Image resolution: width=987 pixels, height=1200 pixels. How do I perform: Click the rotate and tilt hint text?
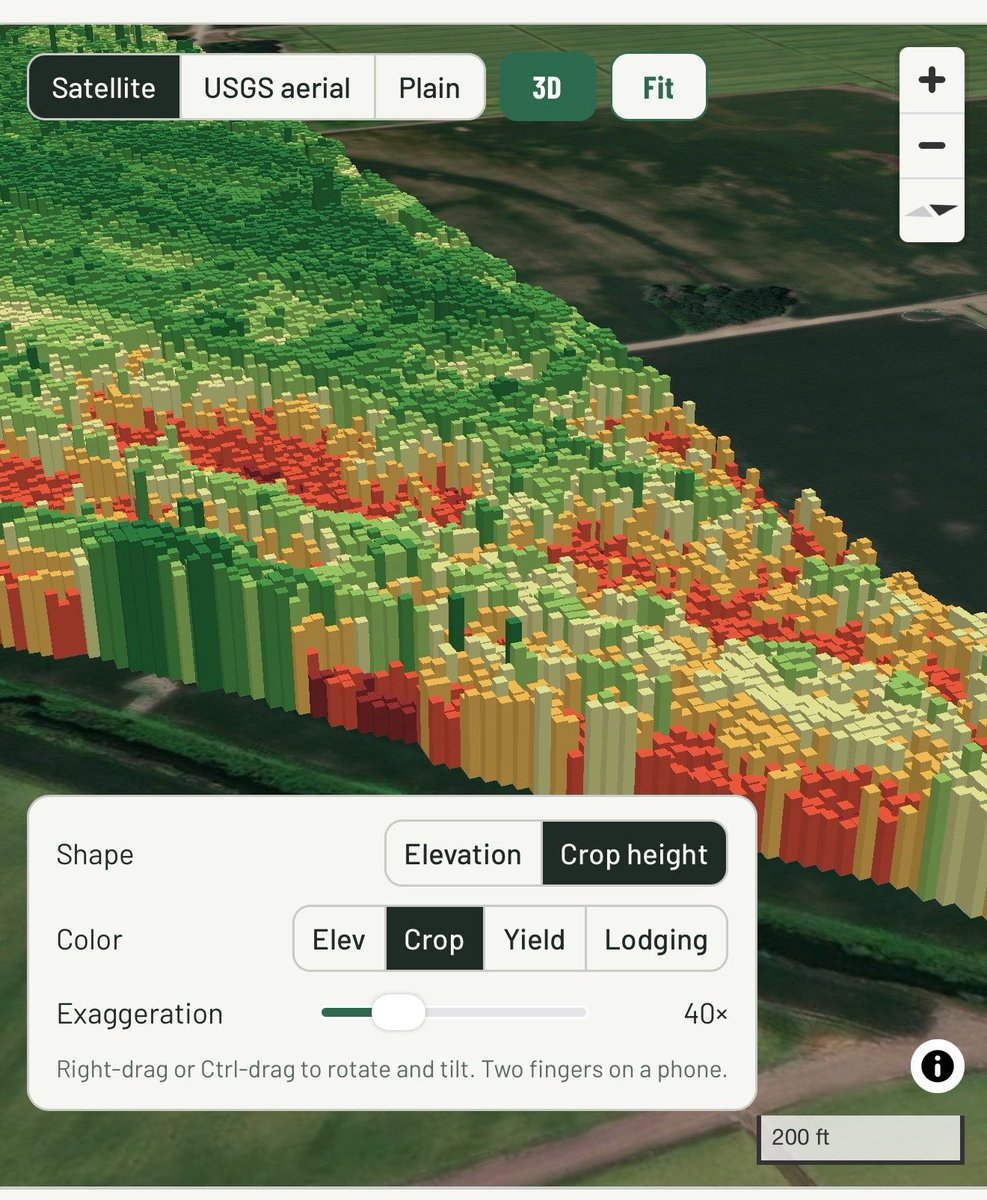click(392, 1069)
